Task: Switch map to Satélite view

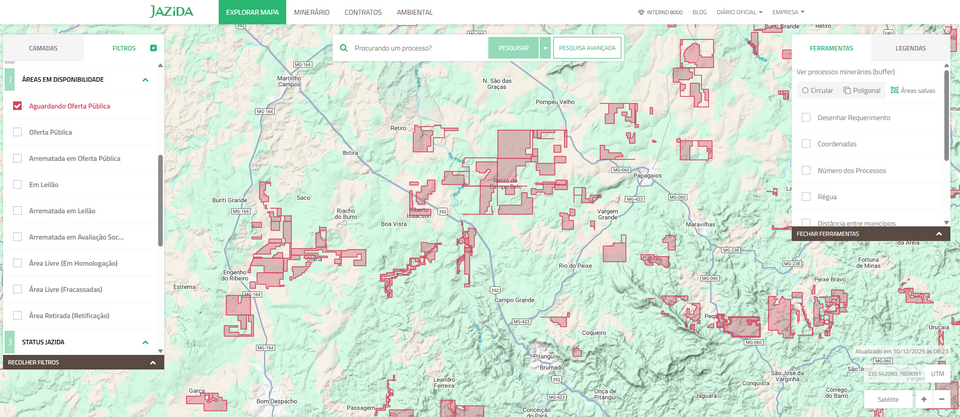Action: [x=887, y=399]
